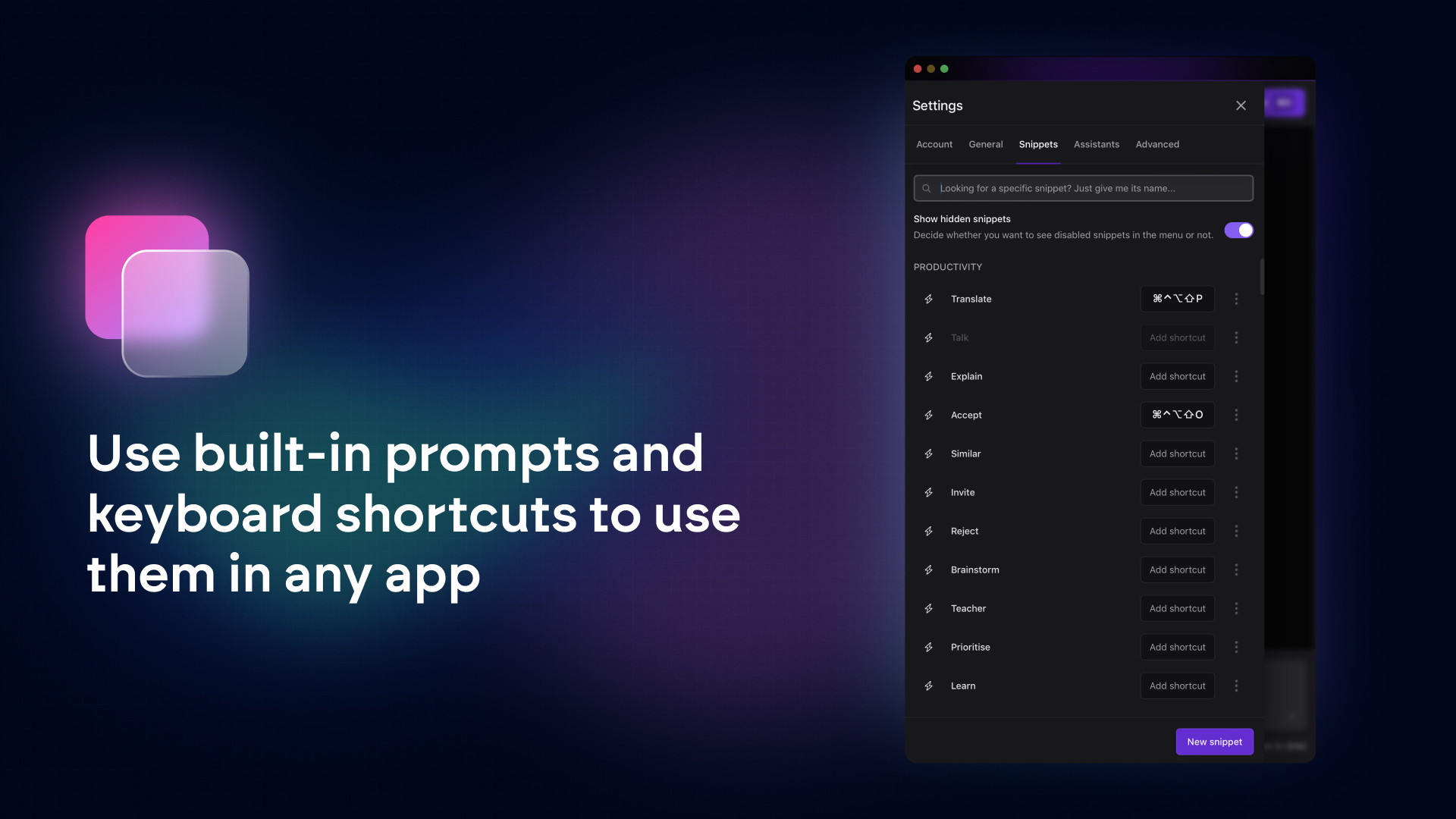This screenshot has width=1456, height=819.
Task: Click the lightning bolt icon for Learn
Action: click(929, 685)
